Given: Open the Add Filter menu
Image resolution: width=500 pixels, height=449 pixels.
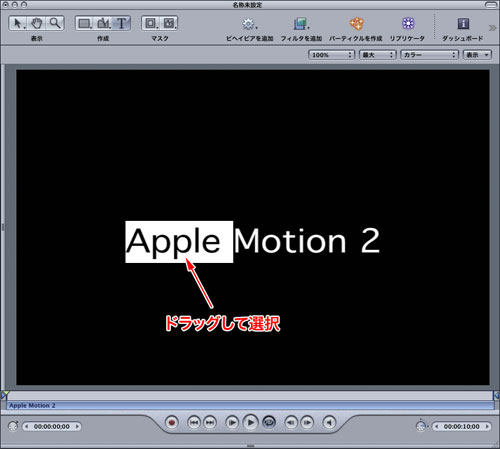Looking at the screenshot, I should tap(301, 24).
